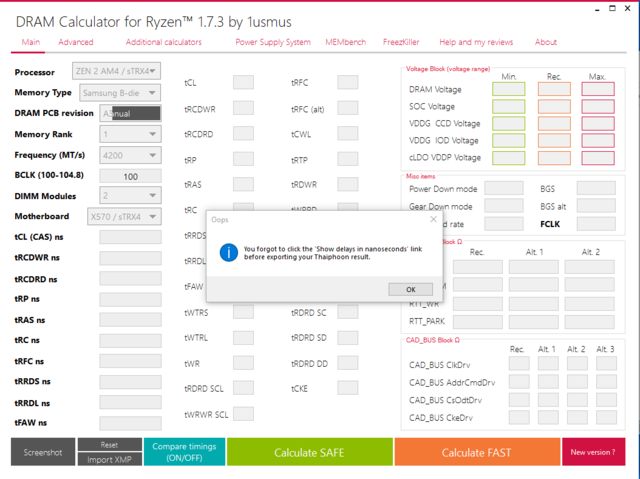Click CAD_BUS CkeDrv Alt. 3 field

pos(606,417)
